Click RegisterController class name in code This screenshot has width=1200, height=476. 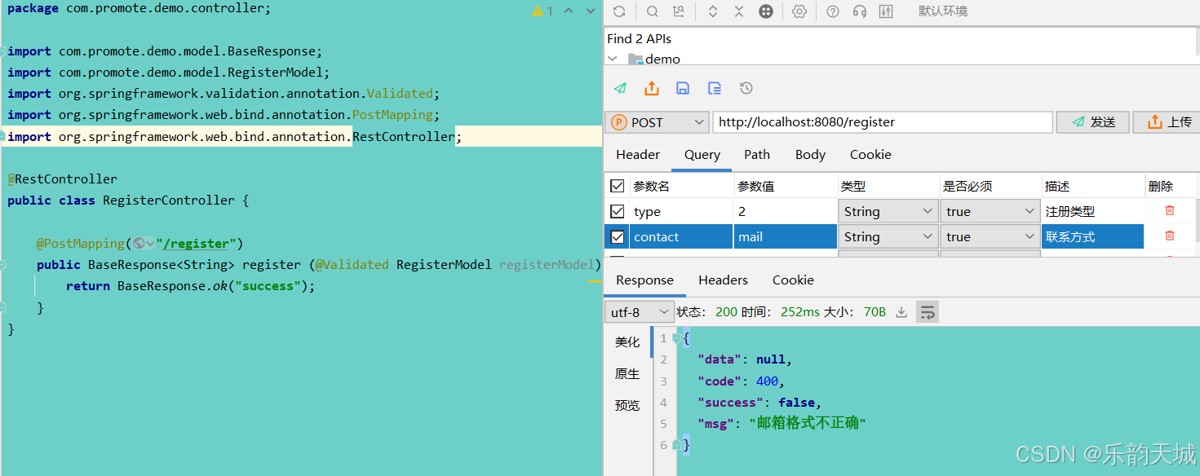[169, 200]
